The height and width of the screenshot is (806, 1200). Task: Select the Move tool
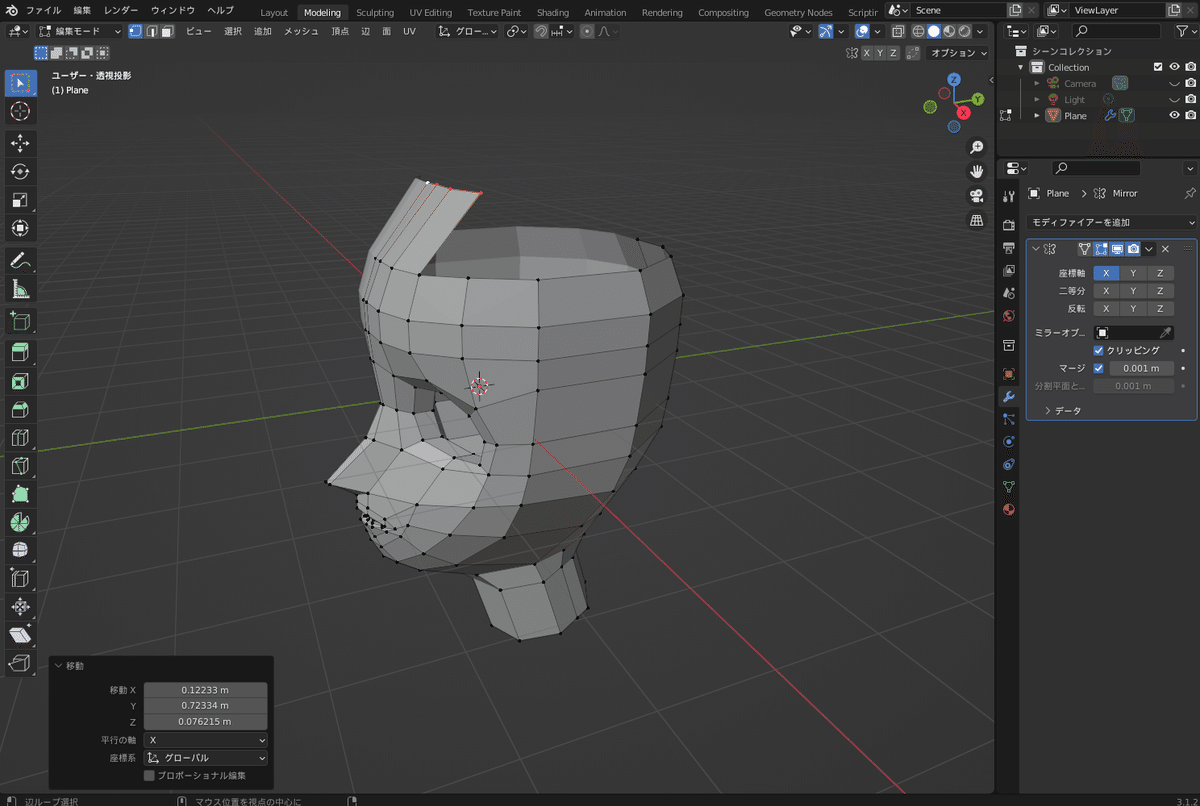click(x=20, y=144)
